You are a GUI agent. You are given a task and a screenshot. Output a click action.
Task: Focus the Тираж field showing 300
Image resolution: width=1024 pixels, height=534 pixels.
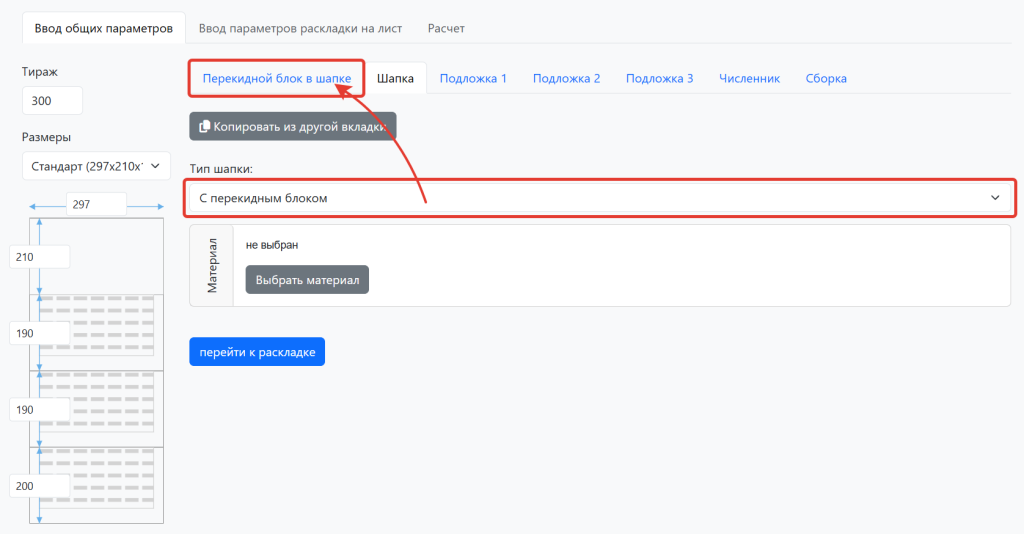click(x=52, y=101)
